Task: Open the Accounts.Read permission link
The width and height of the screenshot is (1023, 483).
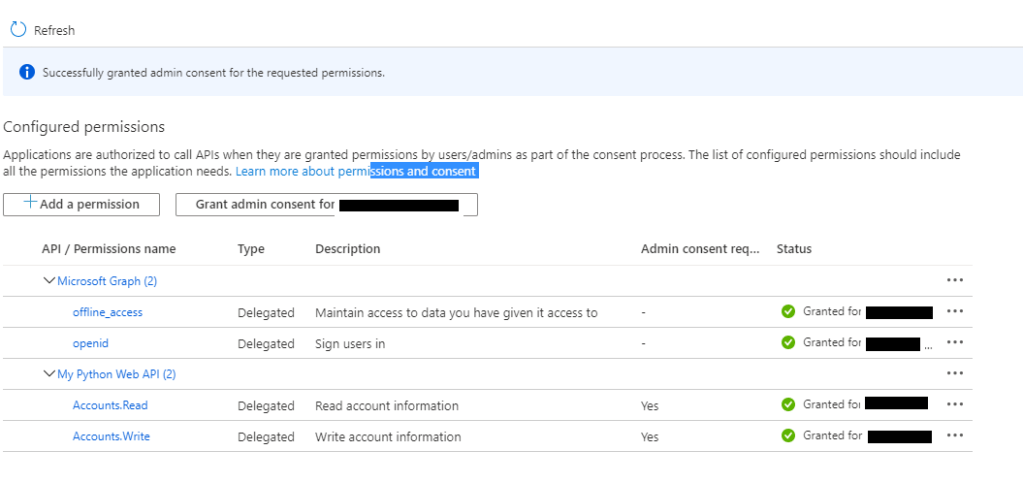Action: (x=110, y=405)
